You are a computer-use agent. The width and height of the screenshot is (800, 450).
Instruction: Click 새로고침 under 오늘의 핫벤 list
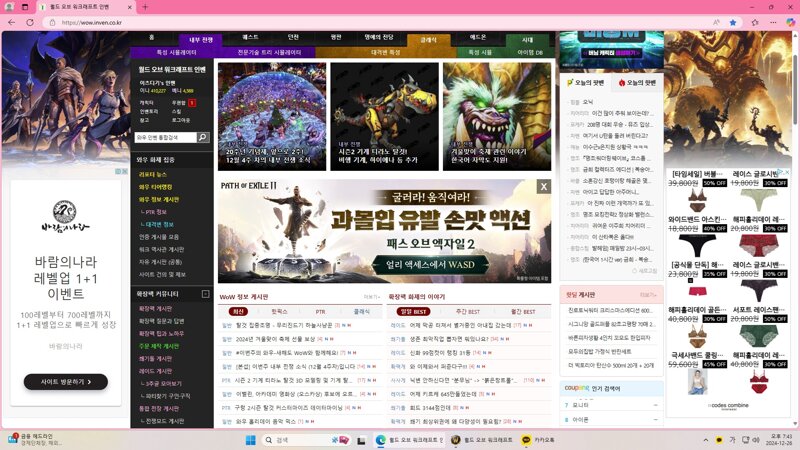645,271
